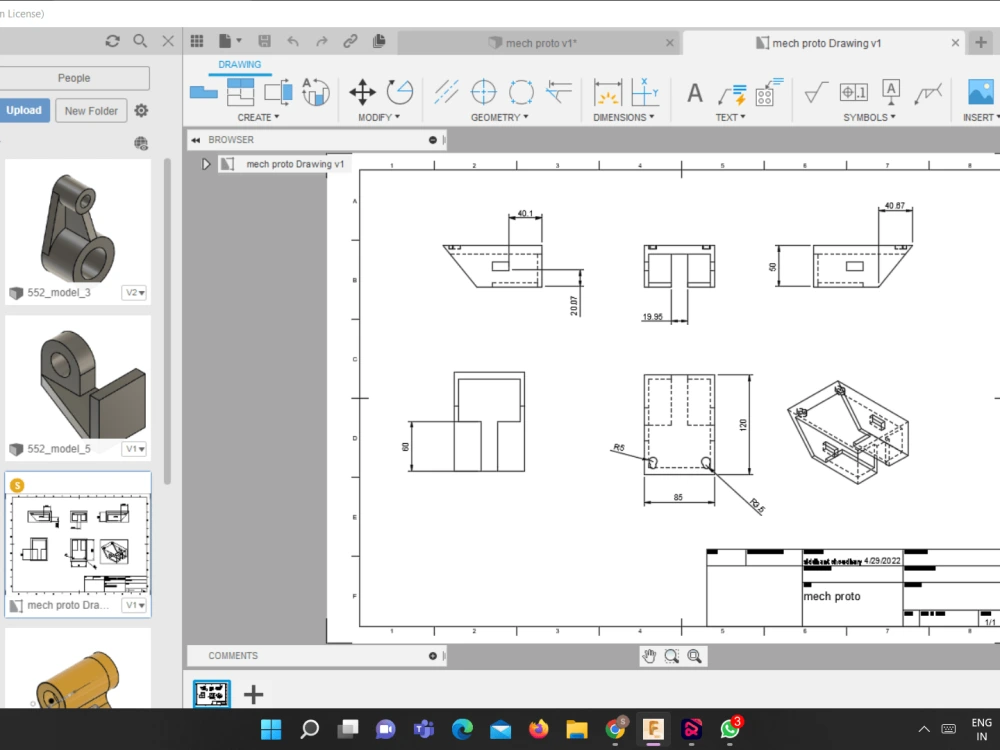Activate the Centerline tool in Geometry panel
This screenshot has height=750, width=1000.
[x=446, y=93]
